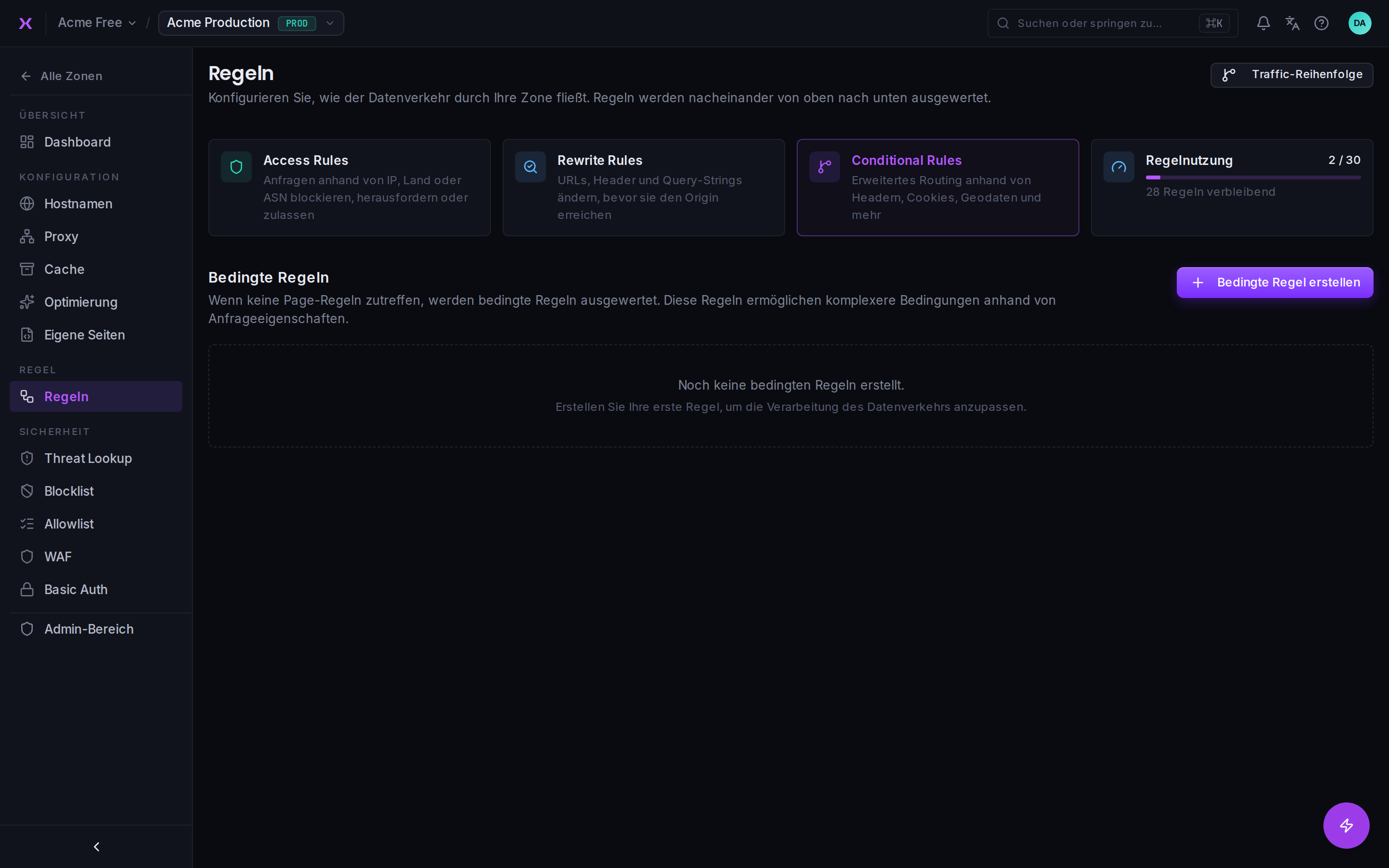Collapse the sidebar with the chevron
The image size is (1389, 868).
[x=96, y=846]
